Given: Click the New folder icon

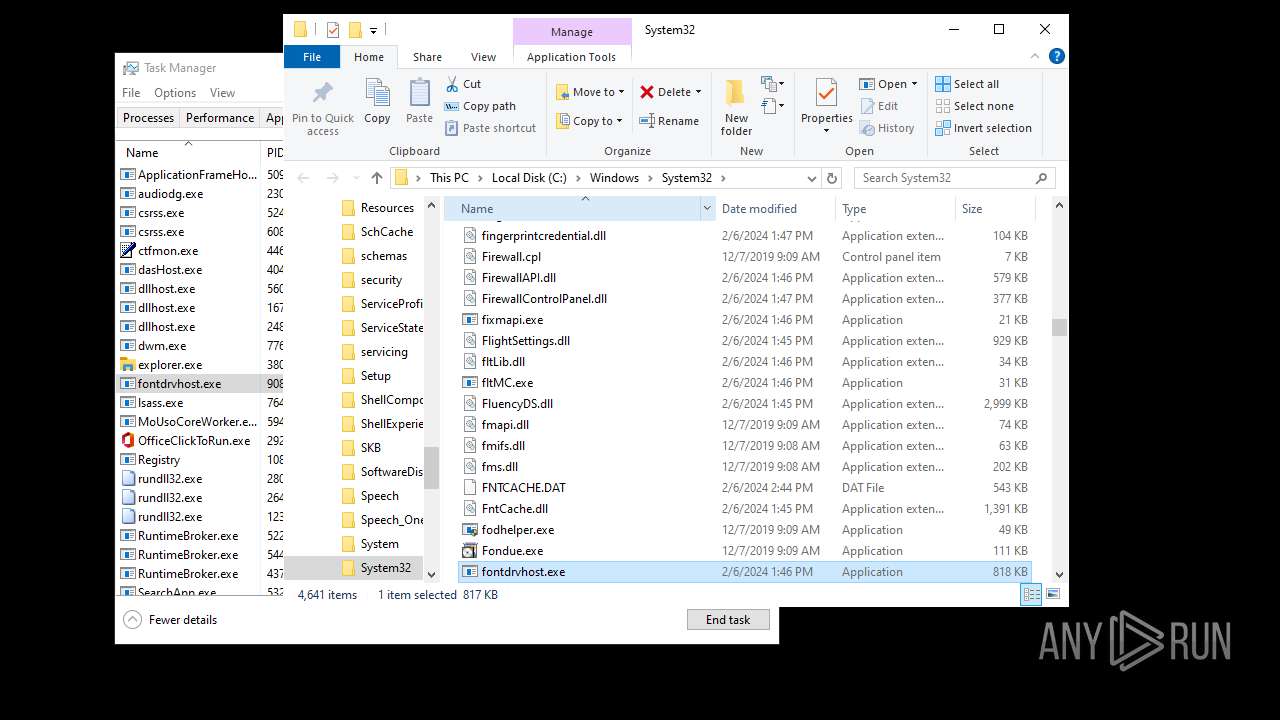Looking at the screenshot, I should pyautogui.click(x=736, y=92).
